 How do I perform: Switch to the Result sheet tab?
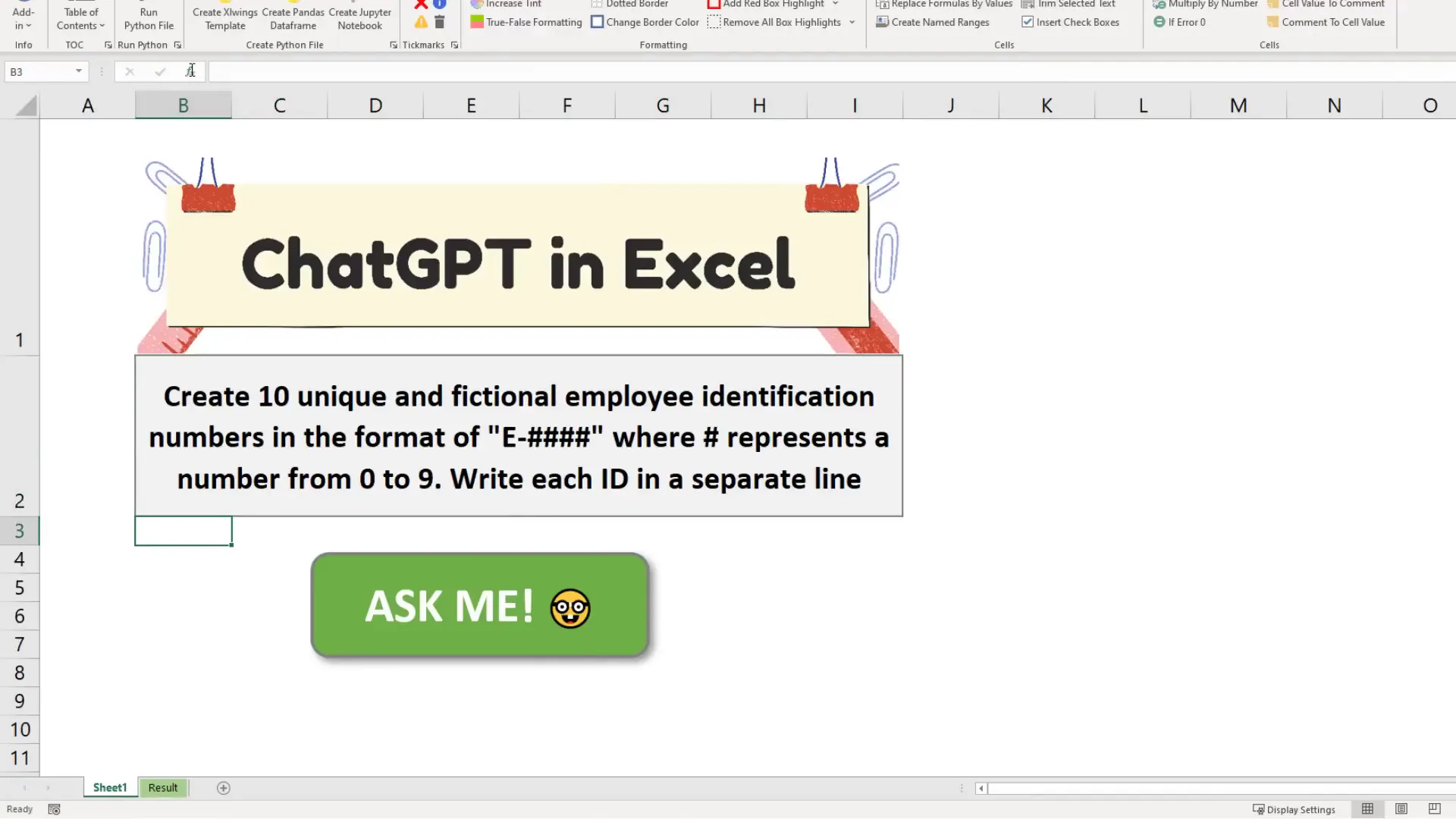[x=163, y=787]
